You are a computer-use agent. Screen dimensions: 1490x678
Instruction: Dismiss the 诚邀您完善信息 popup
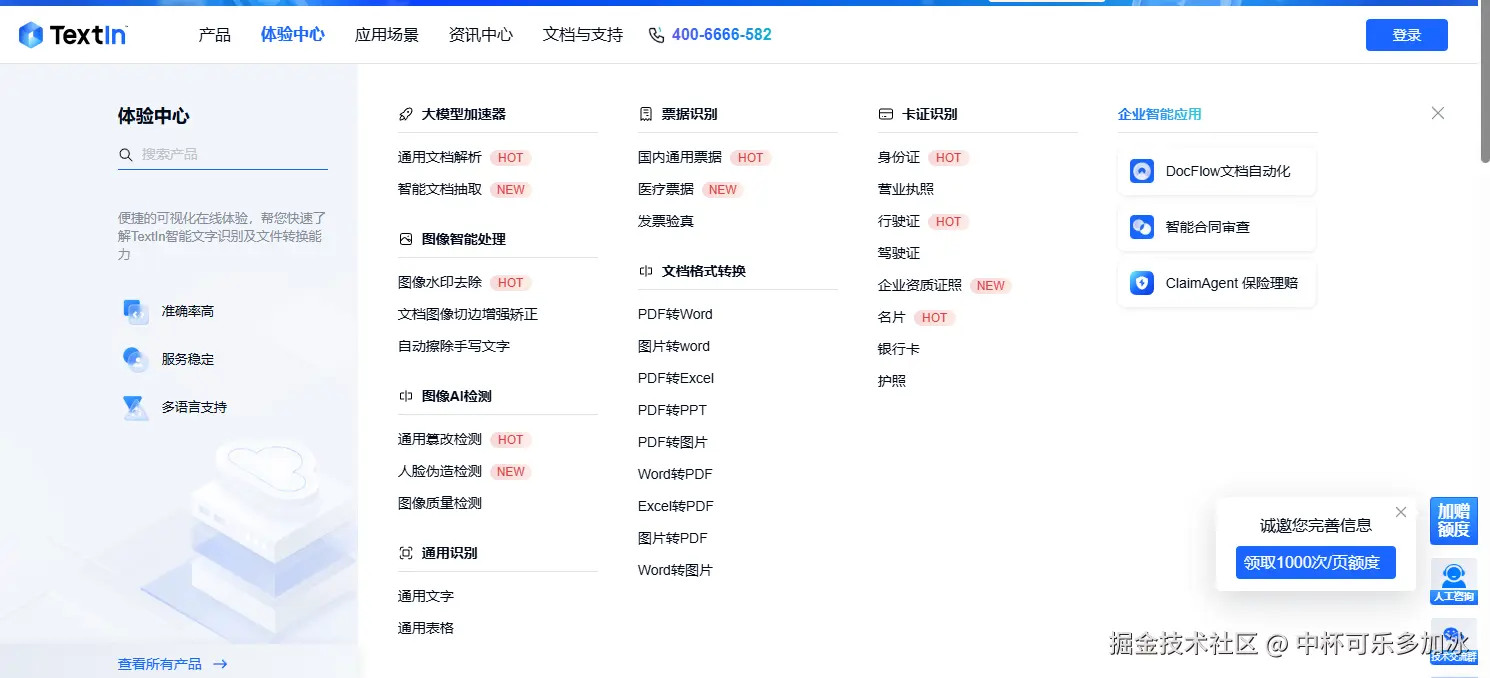click(x=1401, y=512)
